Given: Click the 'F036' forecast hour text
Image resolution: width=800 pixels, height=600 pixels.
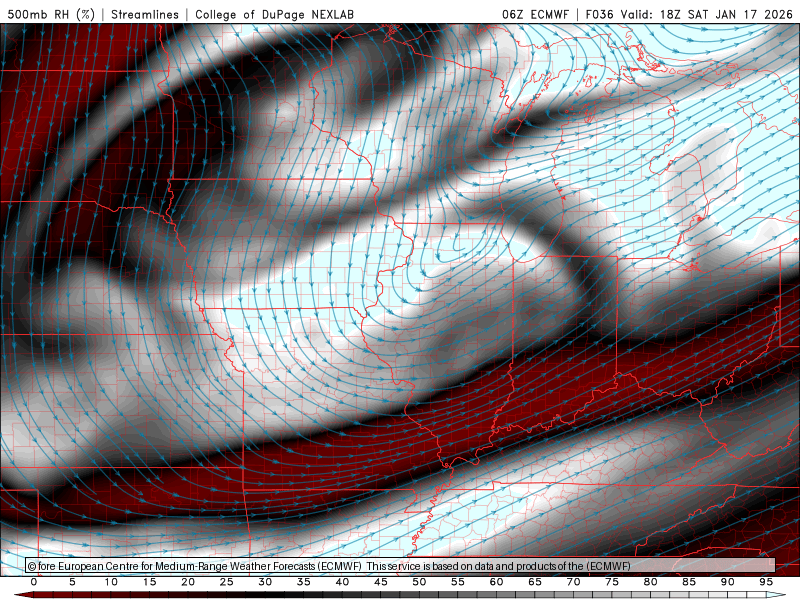Looking at the screenshot, I should coord(599,14).
